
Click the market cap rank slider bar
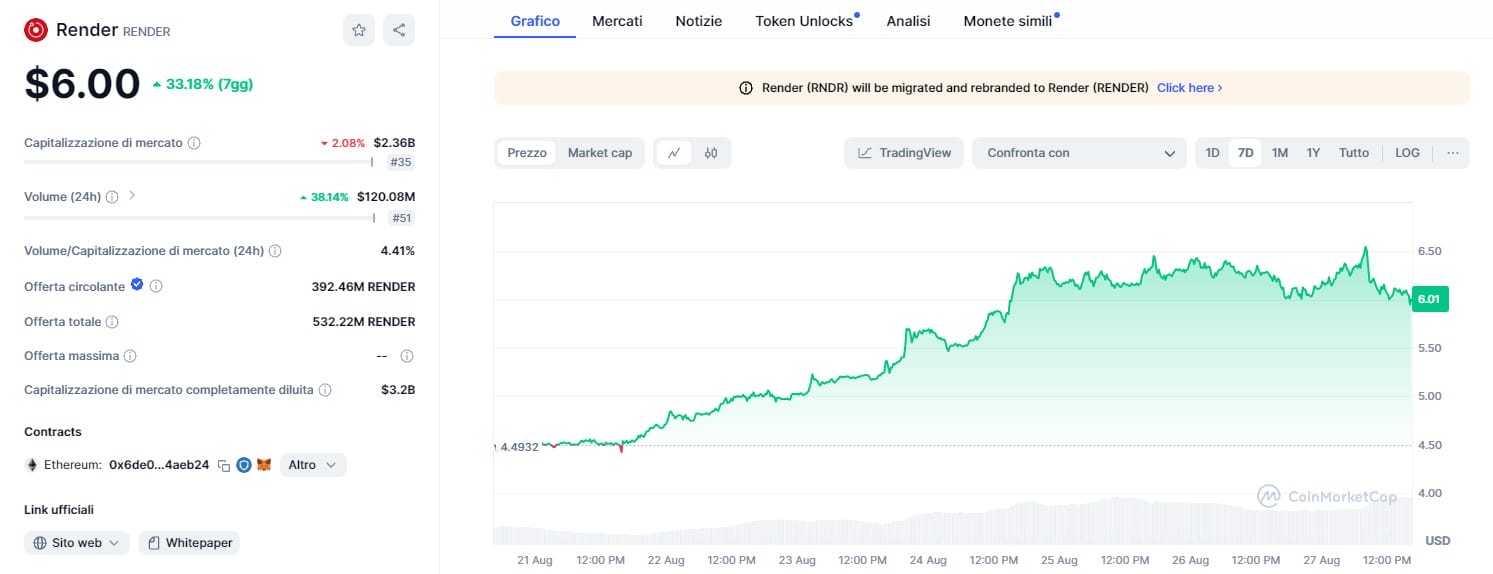click(198, 161)
